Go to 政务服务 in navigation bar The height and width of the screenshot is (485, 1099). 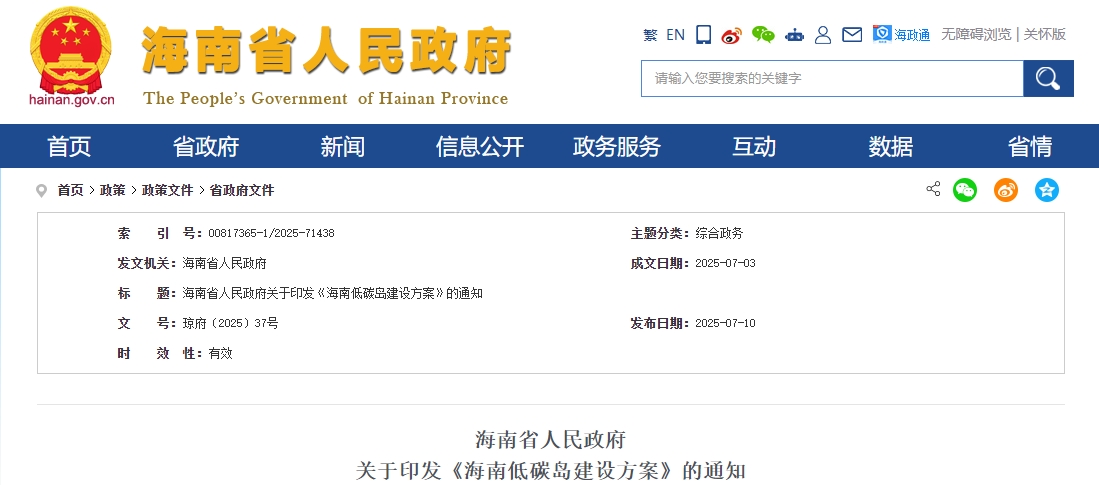[x=617, y=147]
